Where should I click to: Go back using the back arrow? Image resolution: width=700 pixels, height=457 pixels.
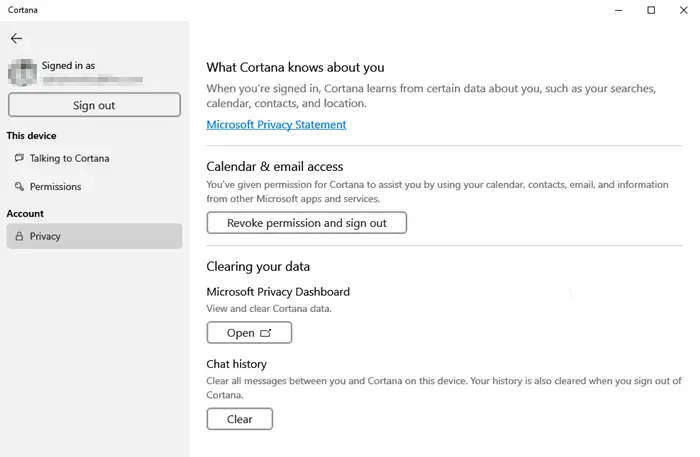point(17,38)
